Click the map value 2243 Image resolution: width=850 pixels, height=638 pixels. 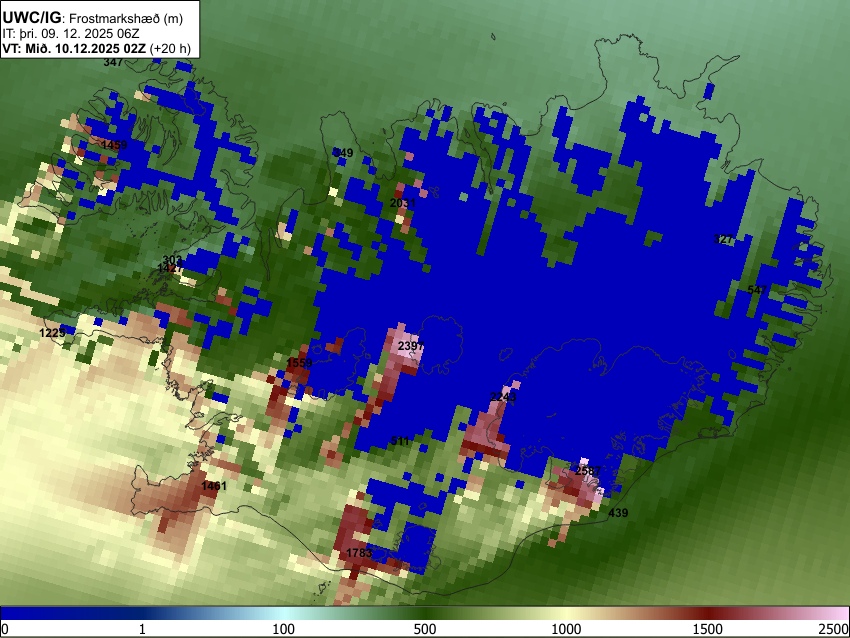503,397
